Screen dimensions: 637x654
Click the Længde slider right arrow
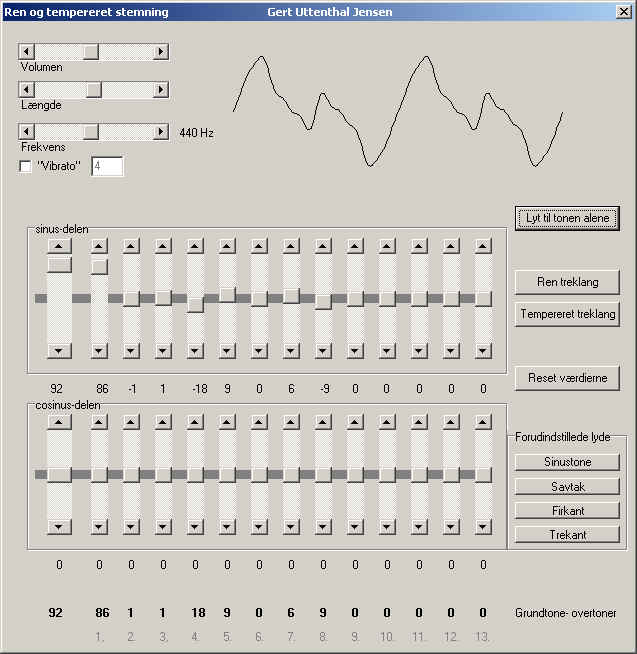tap(161, 90)
